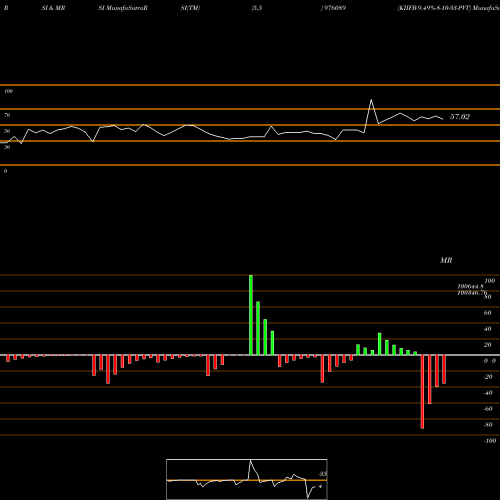Screen dimensions: 500x500
Task: Click the 'SI MunafaSutraR' header text
Action: point(123,8)
